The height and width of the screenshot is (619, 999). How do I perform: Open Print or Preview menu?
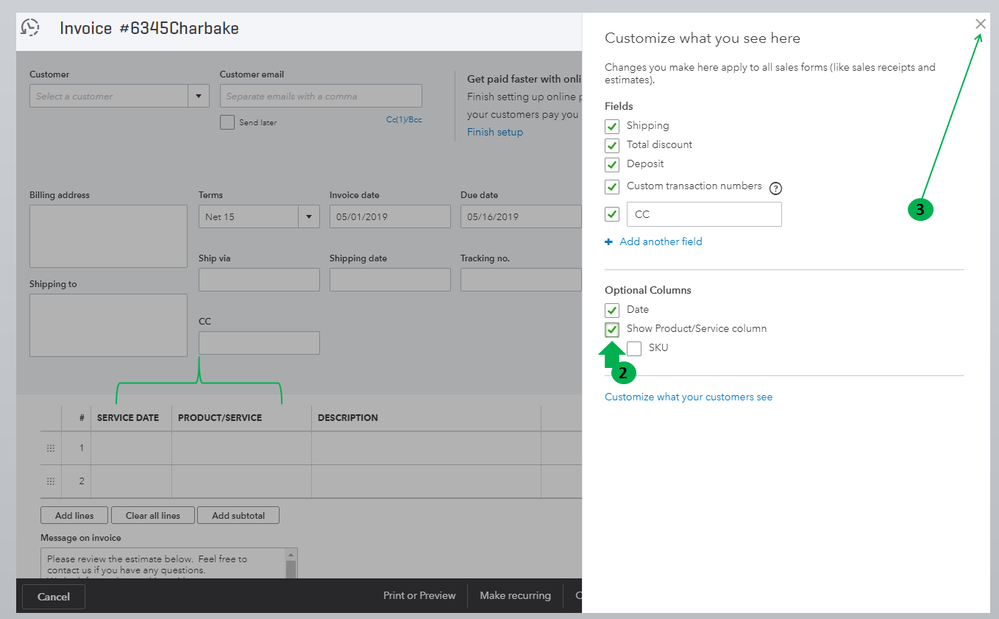[419, 596]
